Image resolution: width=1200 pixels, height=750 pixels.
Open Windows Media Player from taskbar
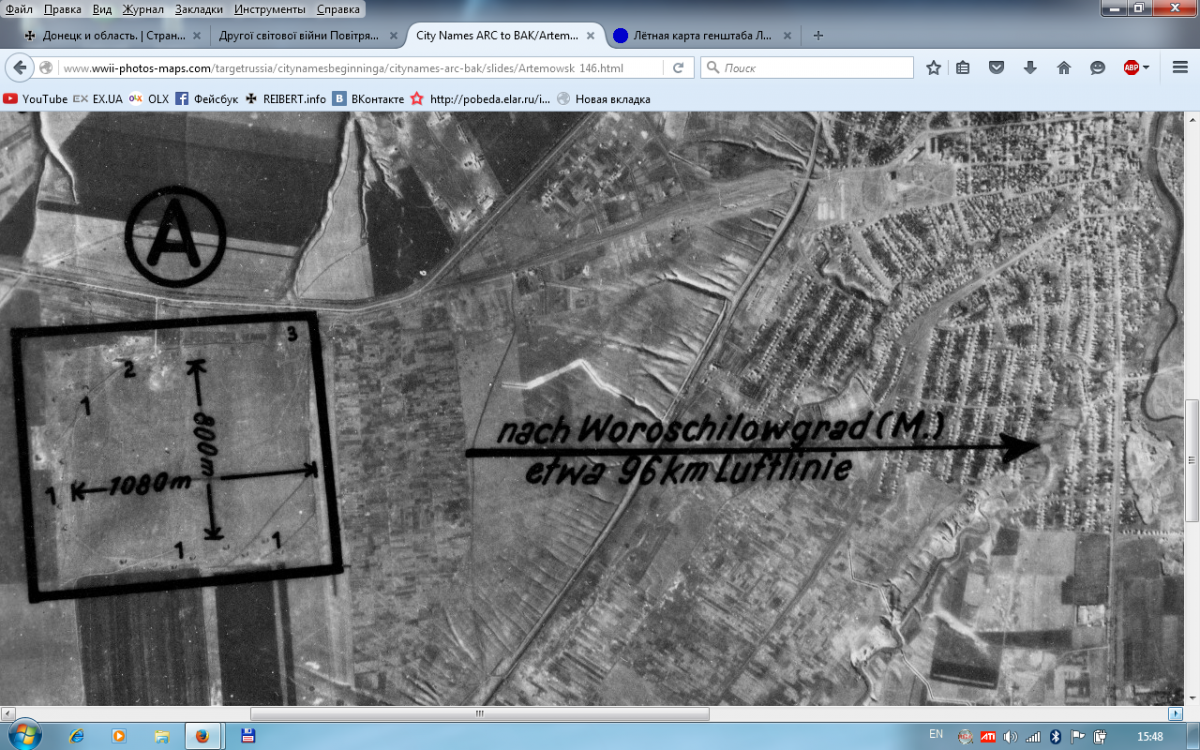point(119,736)
